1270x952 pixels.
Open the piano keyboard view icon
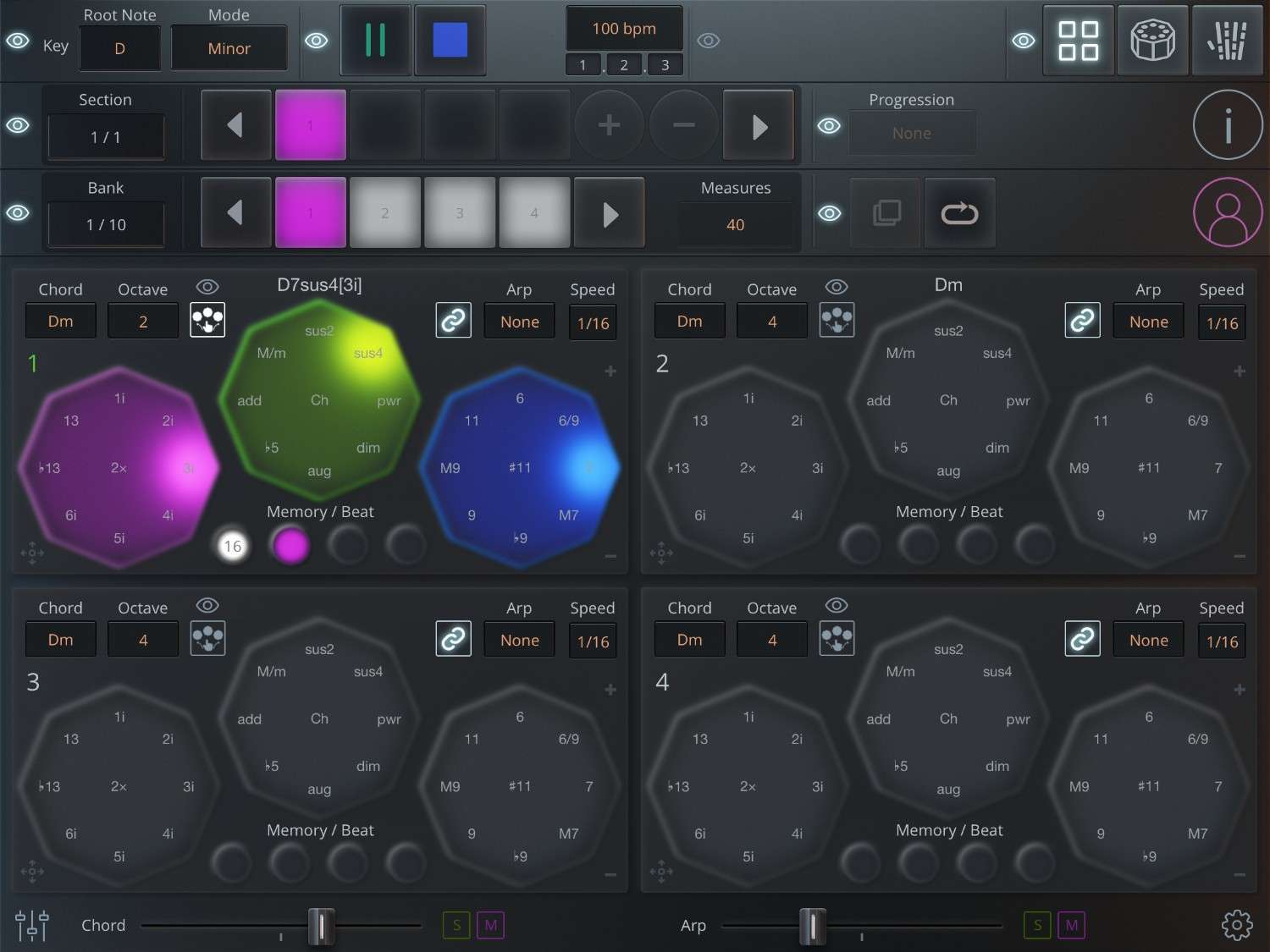(1227, 40)
